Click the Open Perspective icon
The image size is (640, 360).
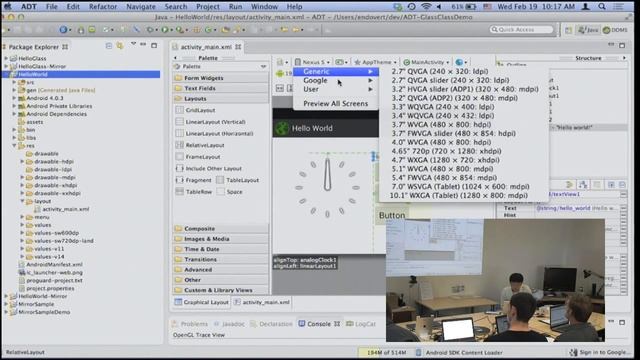[x=569, y=30]
